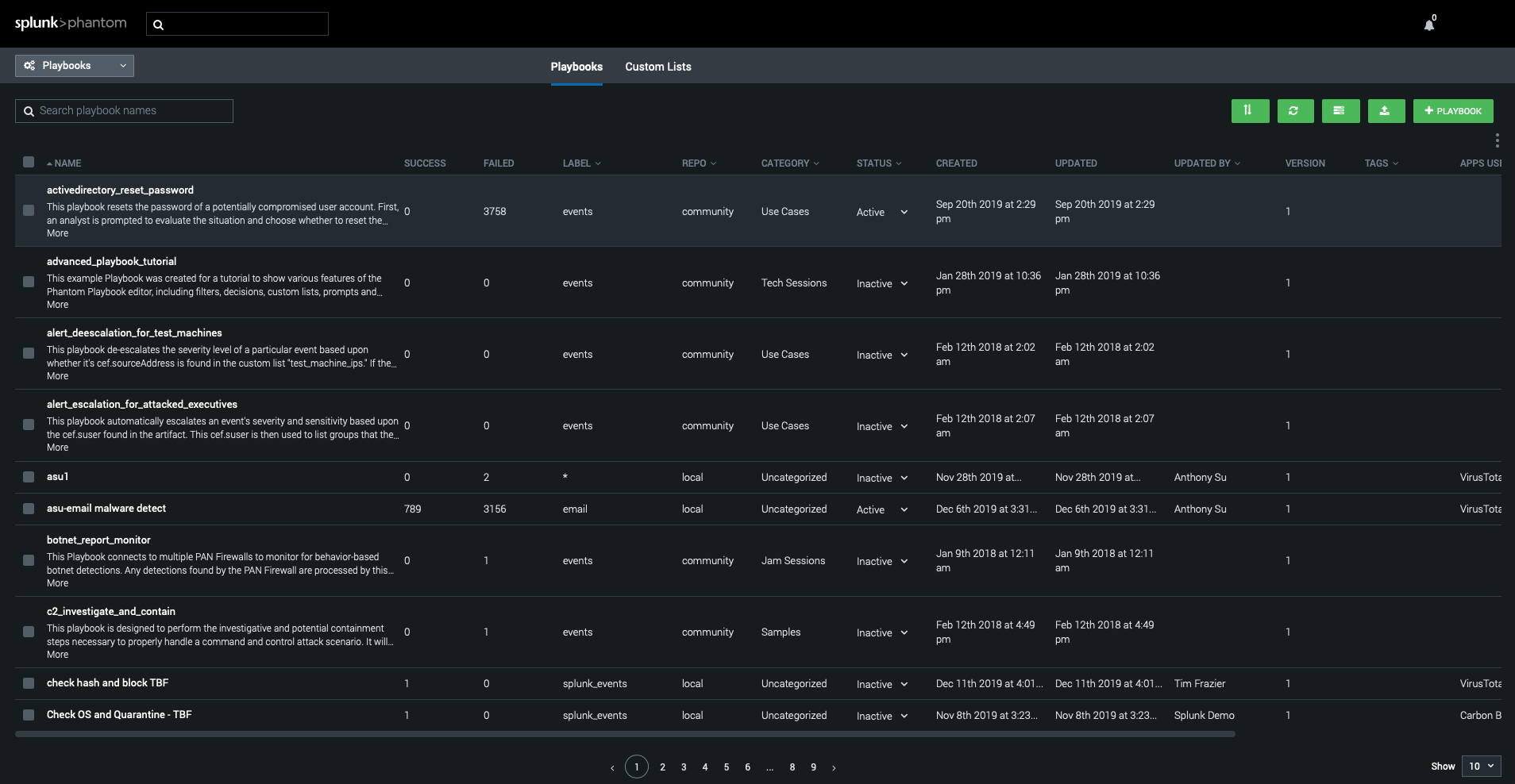Go to page 9
Image resolution: width=1515 pixels, height=784 pixels.
coord(813,767)
